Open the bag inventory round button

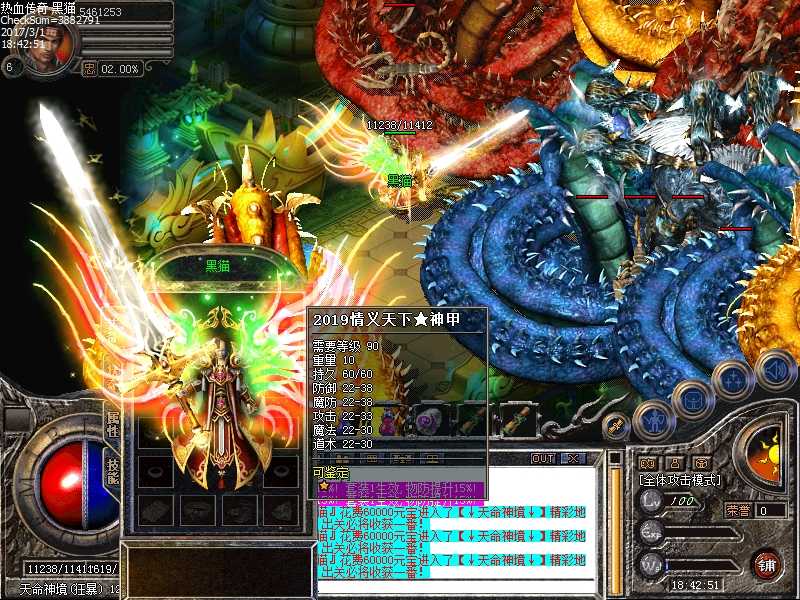pyautogui.click(x=693, y=401)
